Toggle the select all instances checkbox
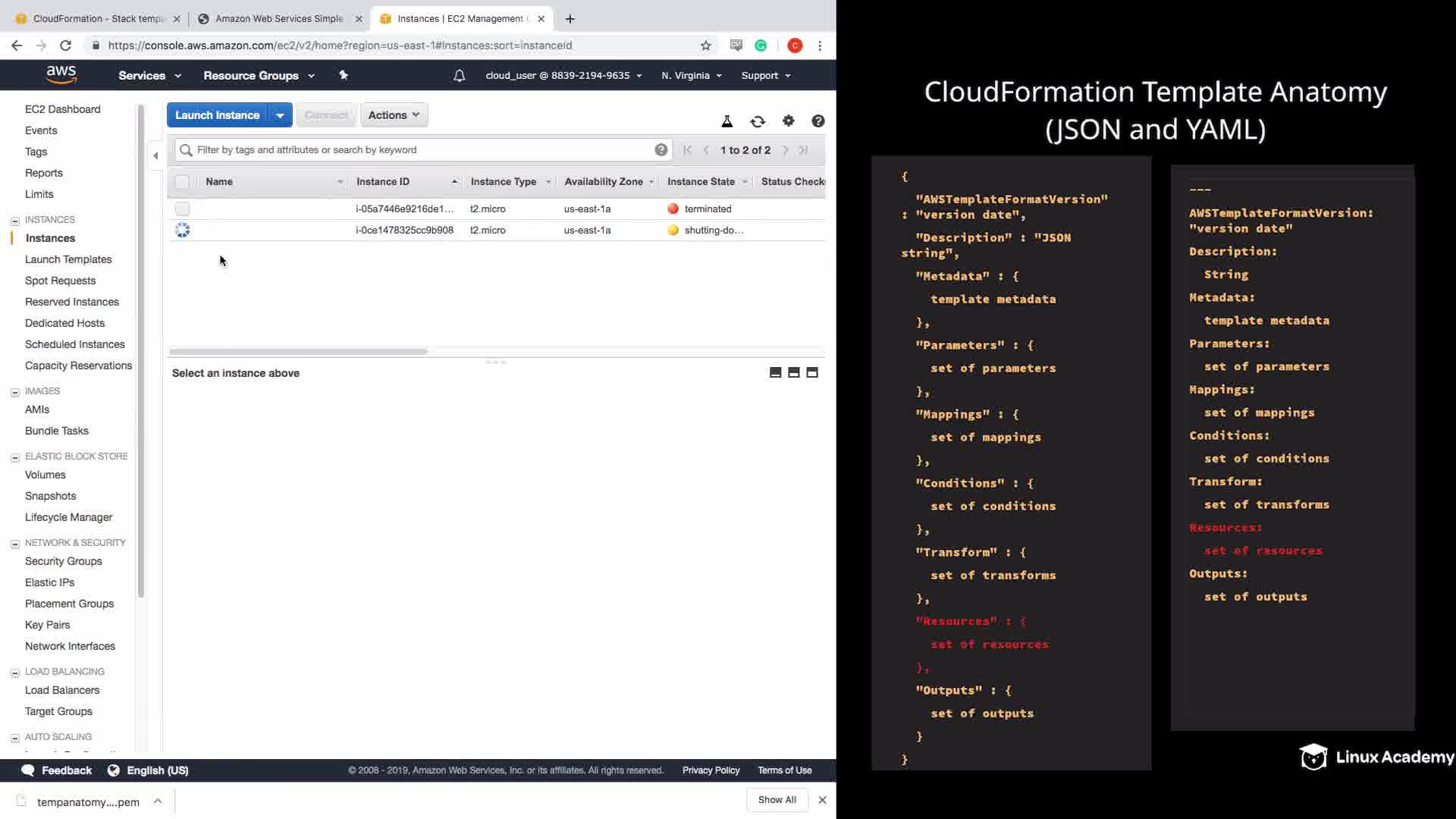The width and height of the screenshot is (1456, 819). click(182, 182)
